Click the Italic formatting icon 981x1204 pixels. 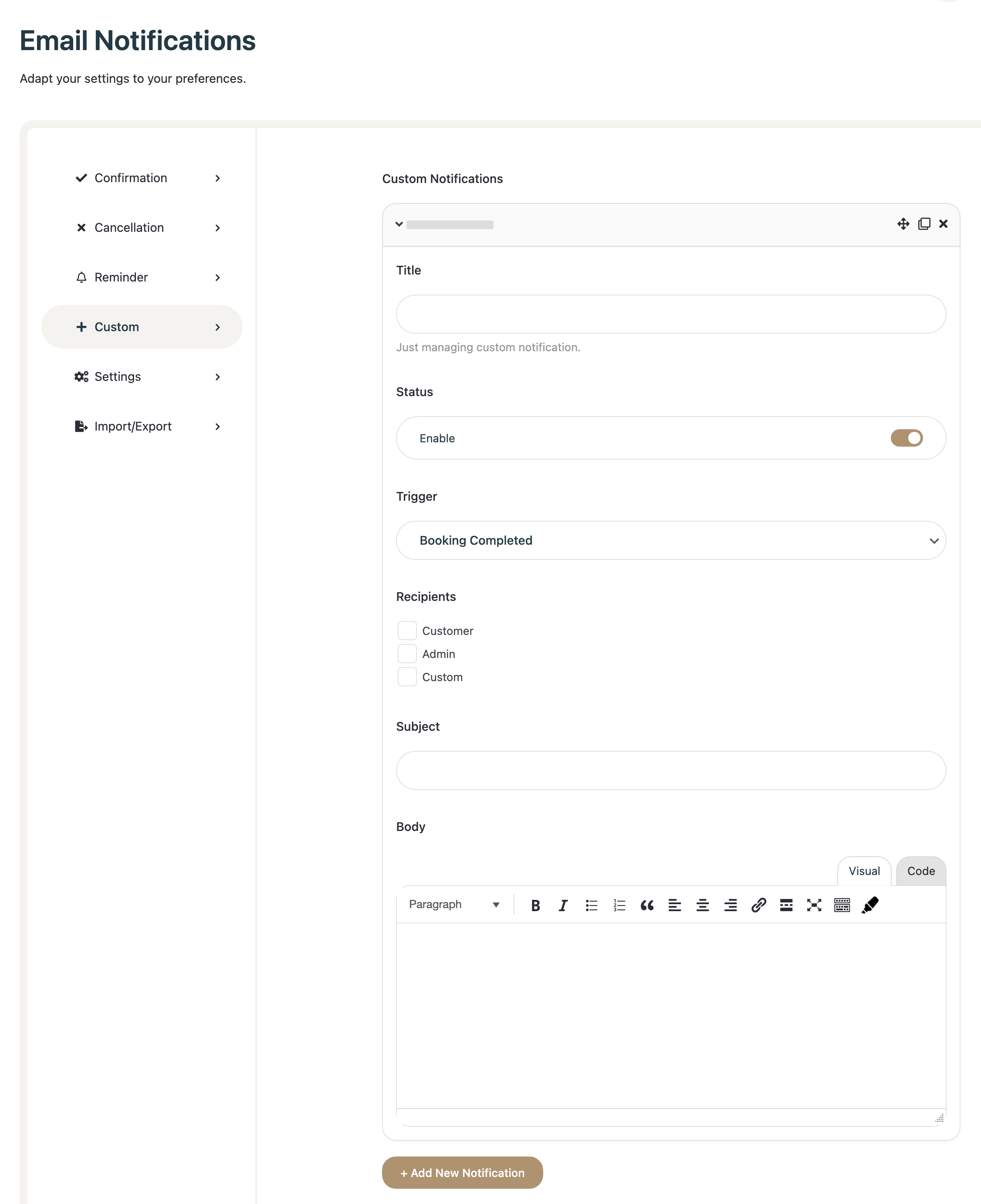(x=563, y=906)
